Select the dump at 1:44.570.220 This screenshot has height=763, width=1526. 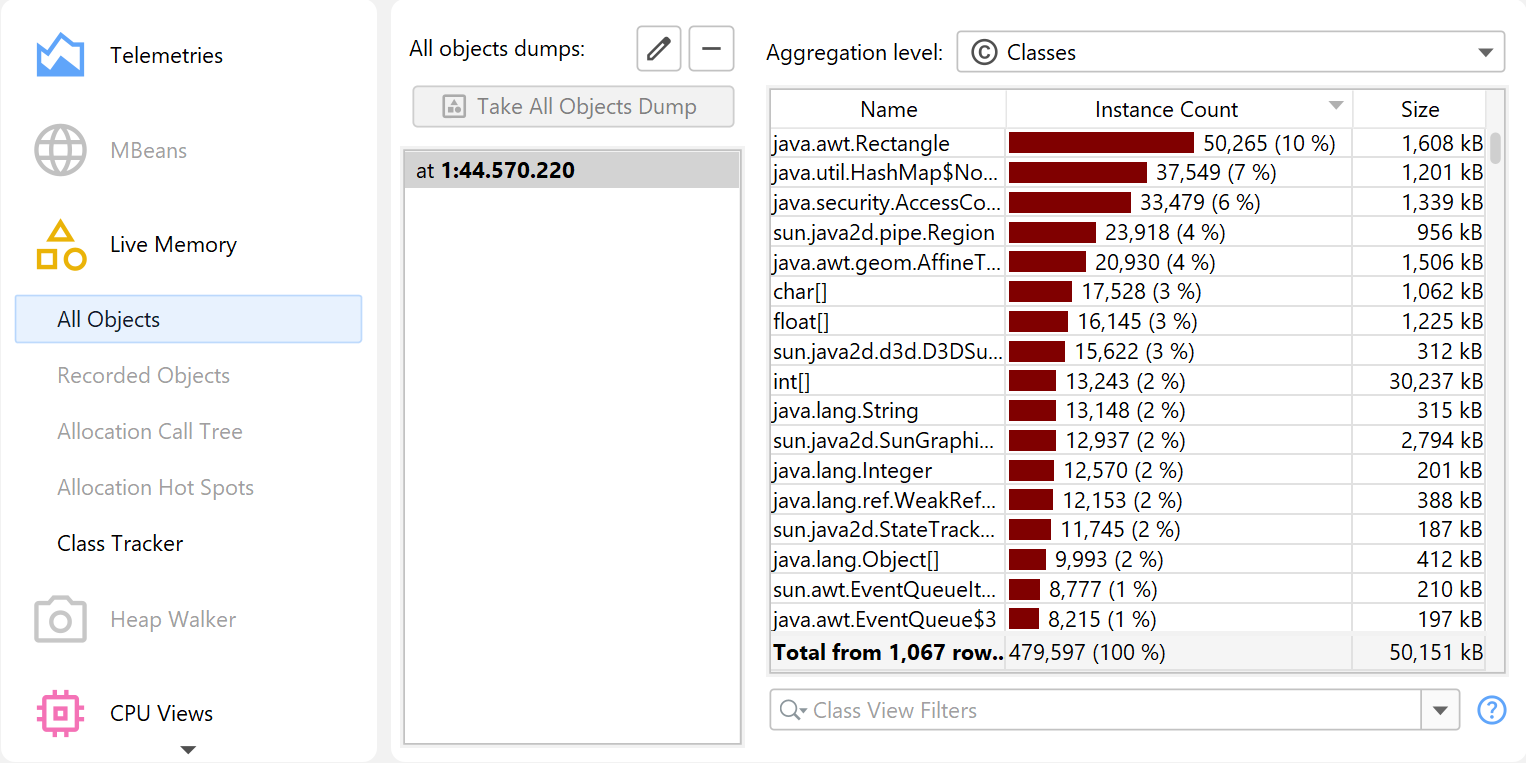point(571,170)
